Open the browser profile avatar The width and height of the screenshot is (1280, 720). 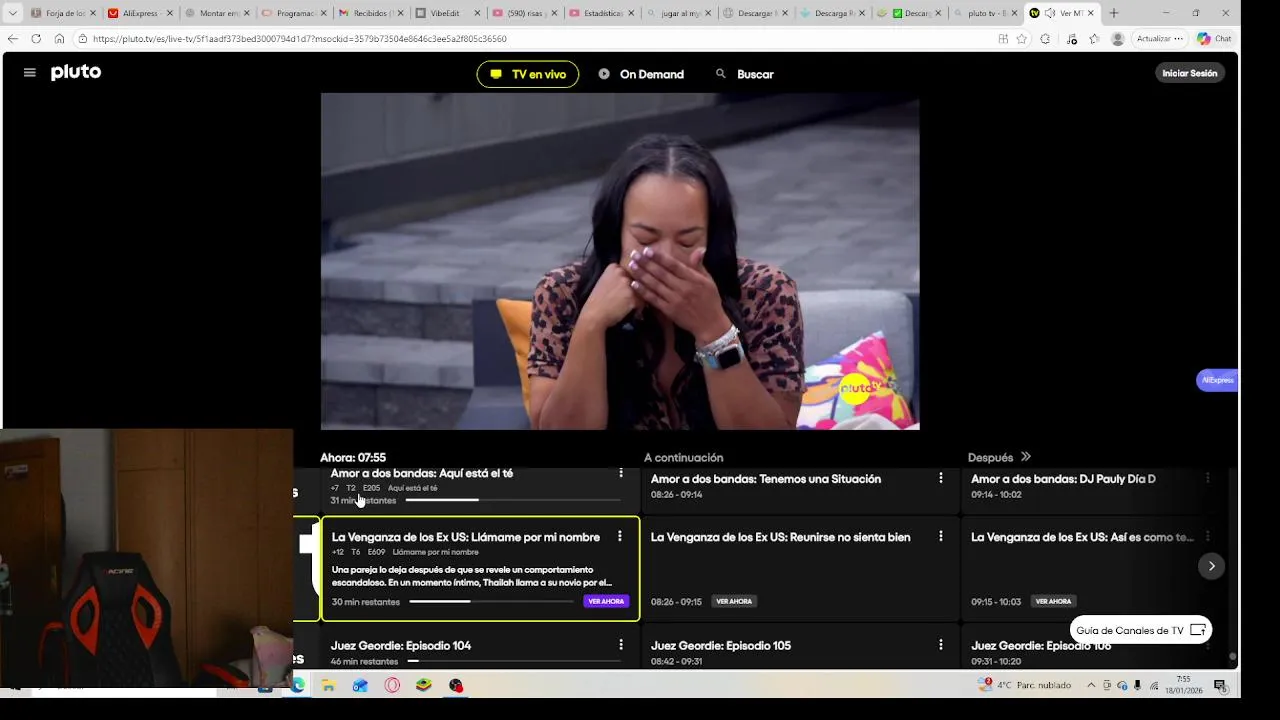(1117, 39)
